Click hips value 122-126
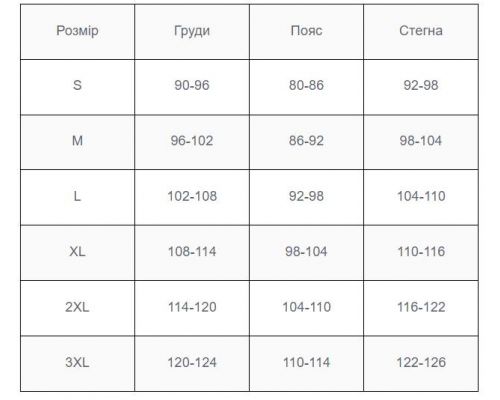Screen dimensions: 500x400 (x=421, y=362)
